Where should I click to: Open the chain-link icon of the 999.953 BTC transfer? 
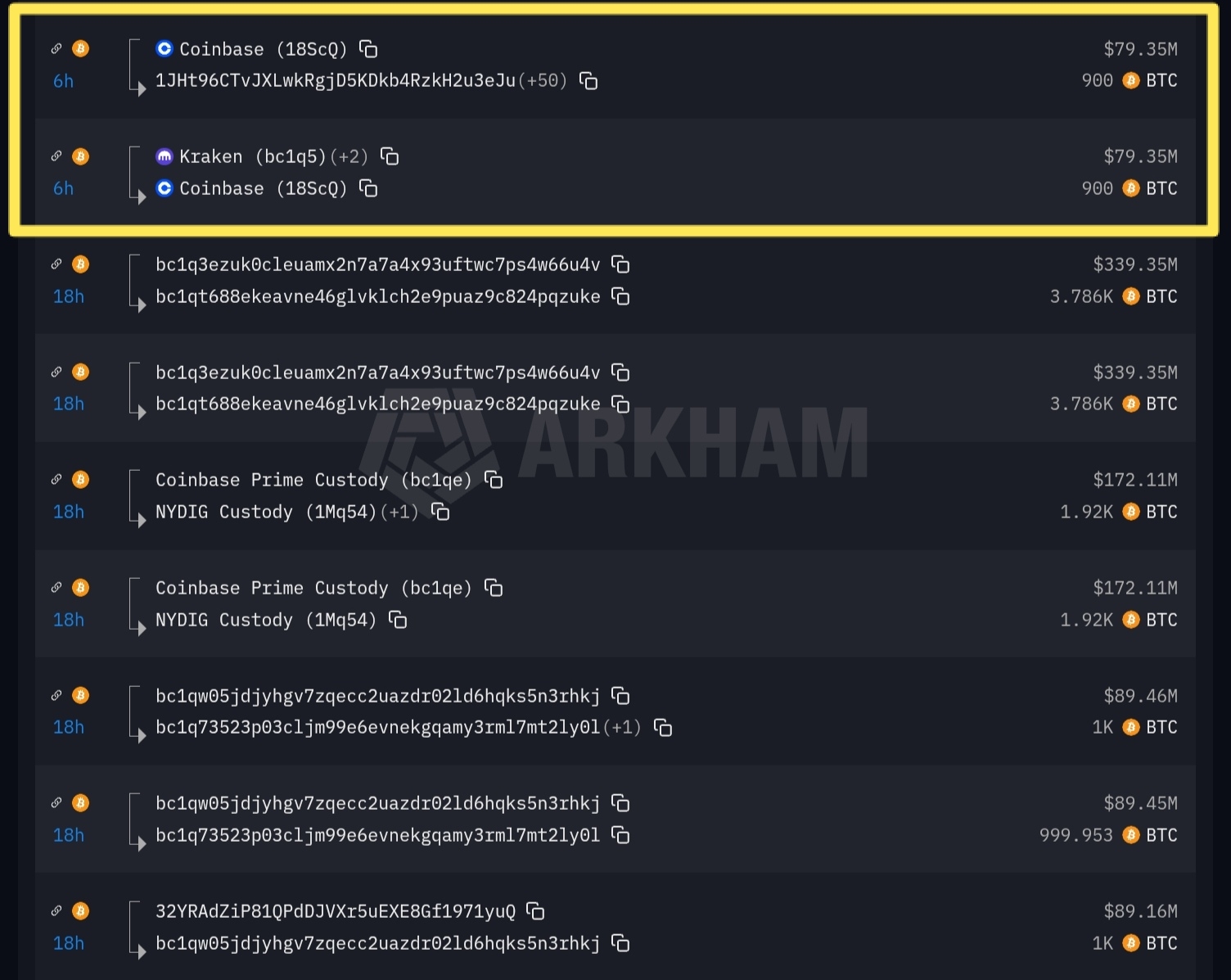56,803
